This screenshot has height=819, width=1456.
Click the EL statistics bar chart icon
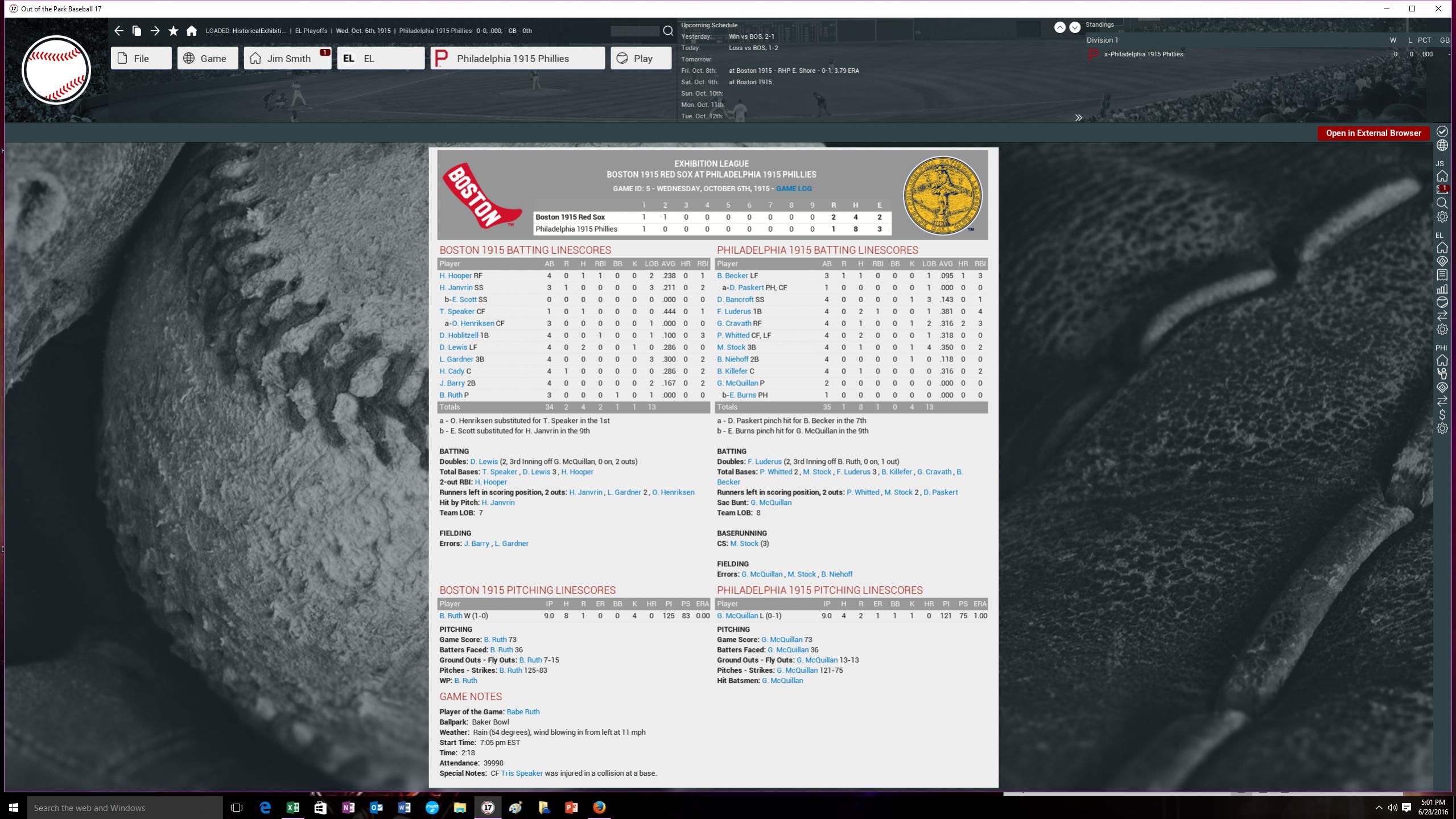(x=1442, y=289)
